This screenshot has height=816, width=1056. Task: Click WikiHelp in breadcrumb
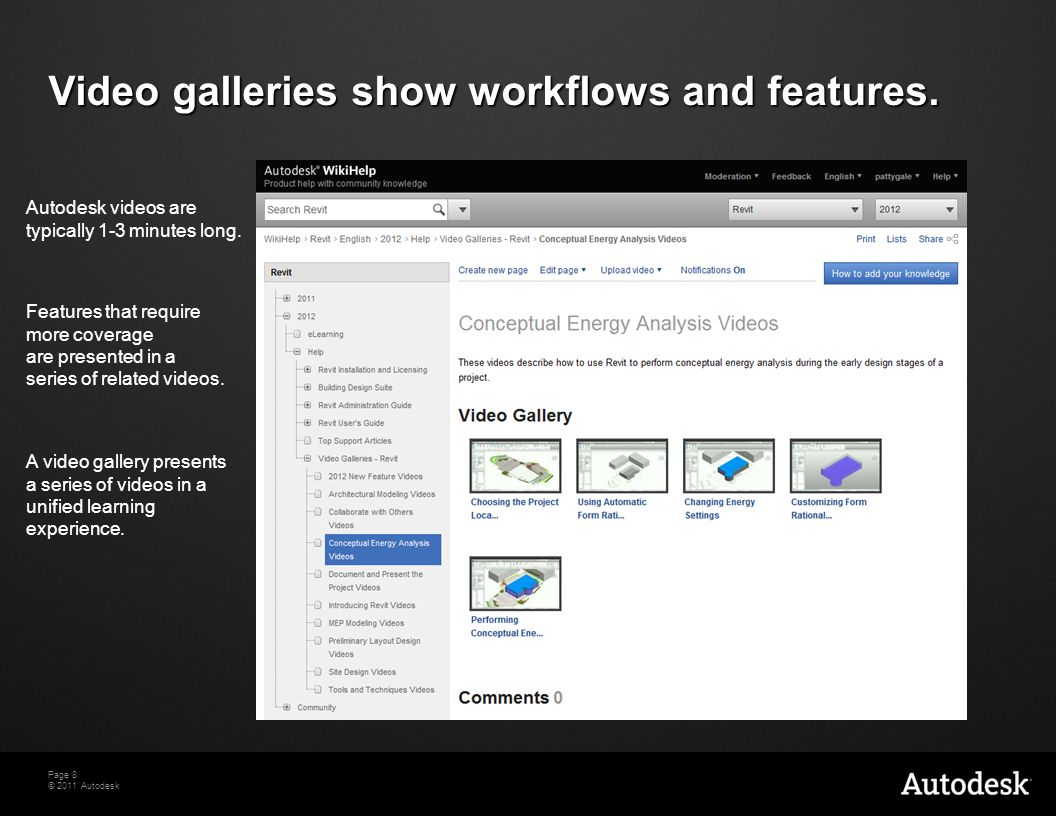[x=282, y=239]
